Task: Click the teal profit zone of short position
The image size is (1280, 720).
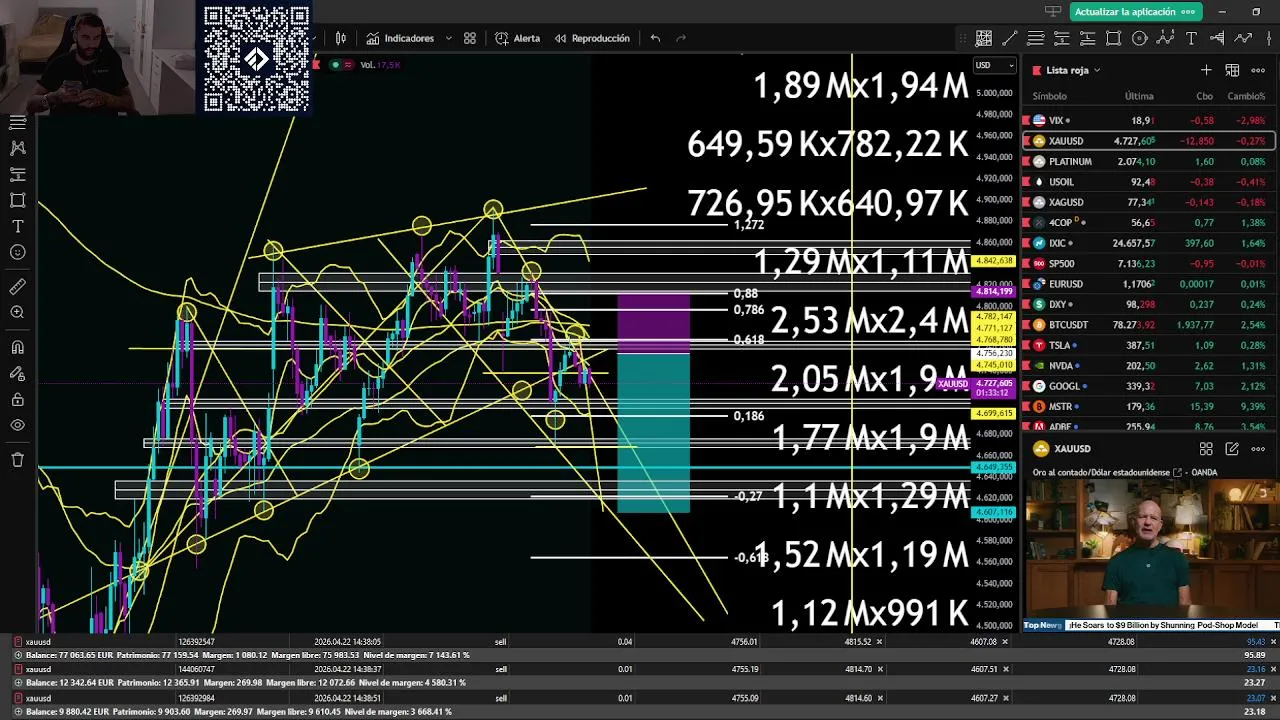Action: point(653,433)
